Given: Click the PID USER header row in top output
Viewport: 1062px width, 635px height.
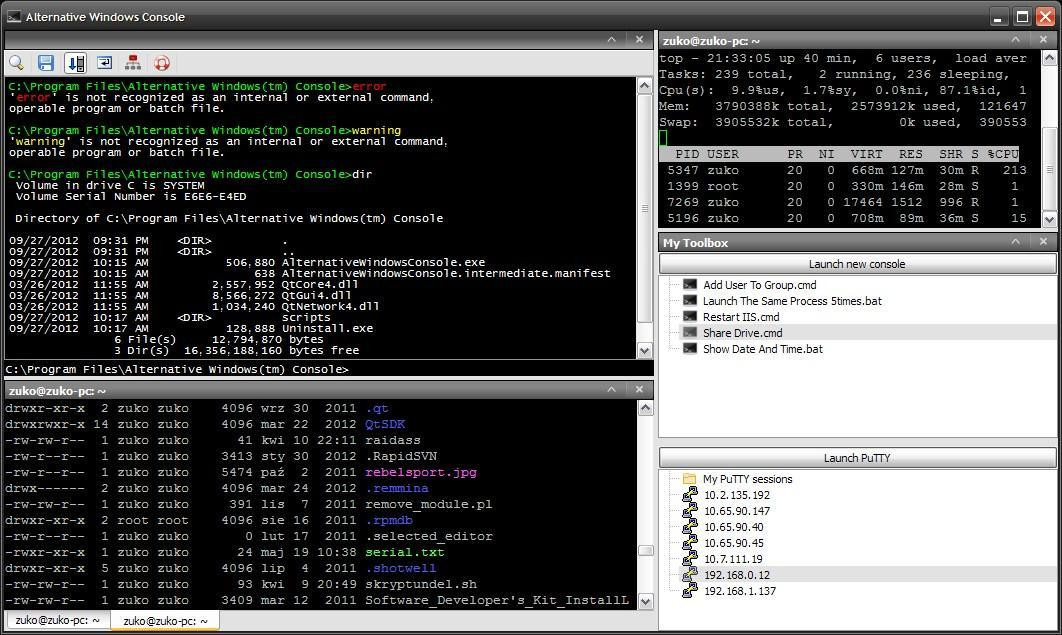Looking at the screenshot, I should point(839,154).
